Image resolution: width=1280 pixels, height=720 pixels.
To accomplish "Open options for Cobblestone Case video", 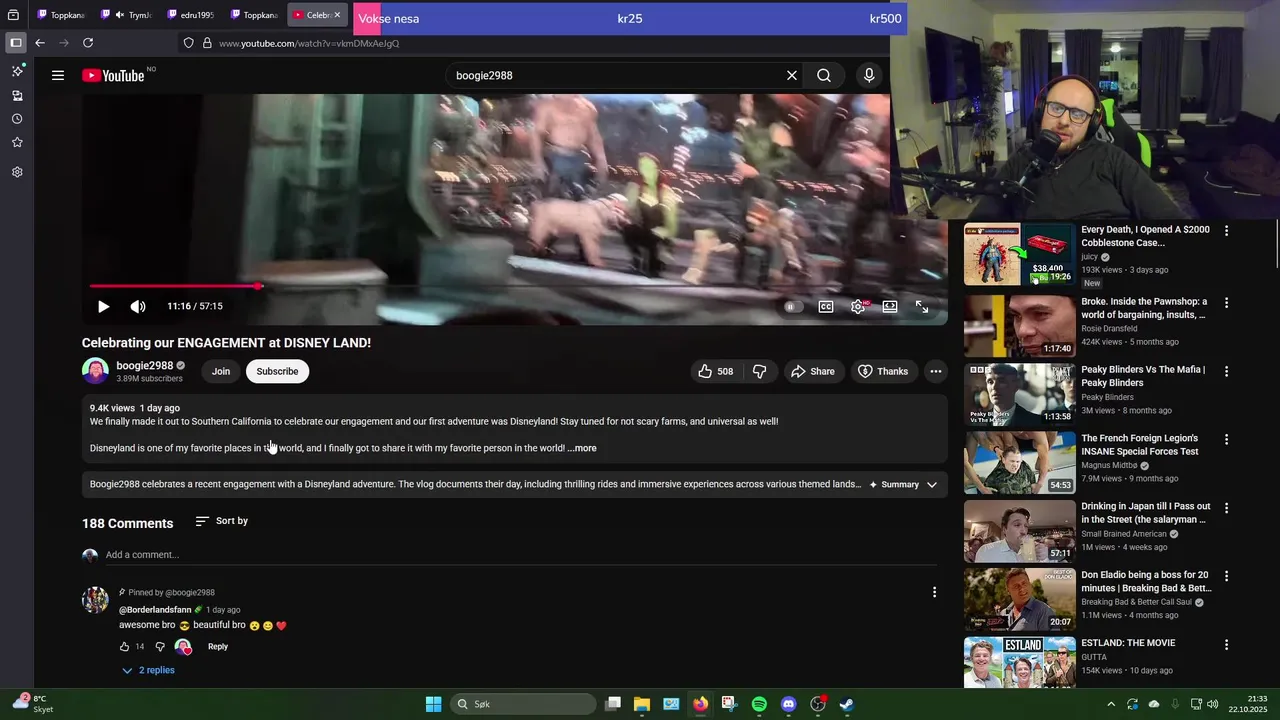I will 1227,231.
